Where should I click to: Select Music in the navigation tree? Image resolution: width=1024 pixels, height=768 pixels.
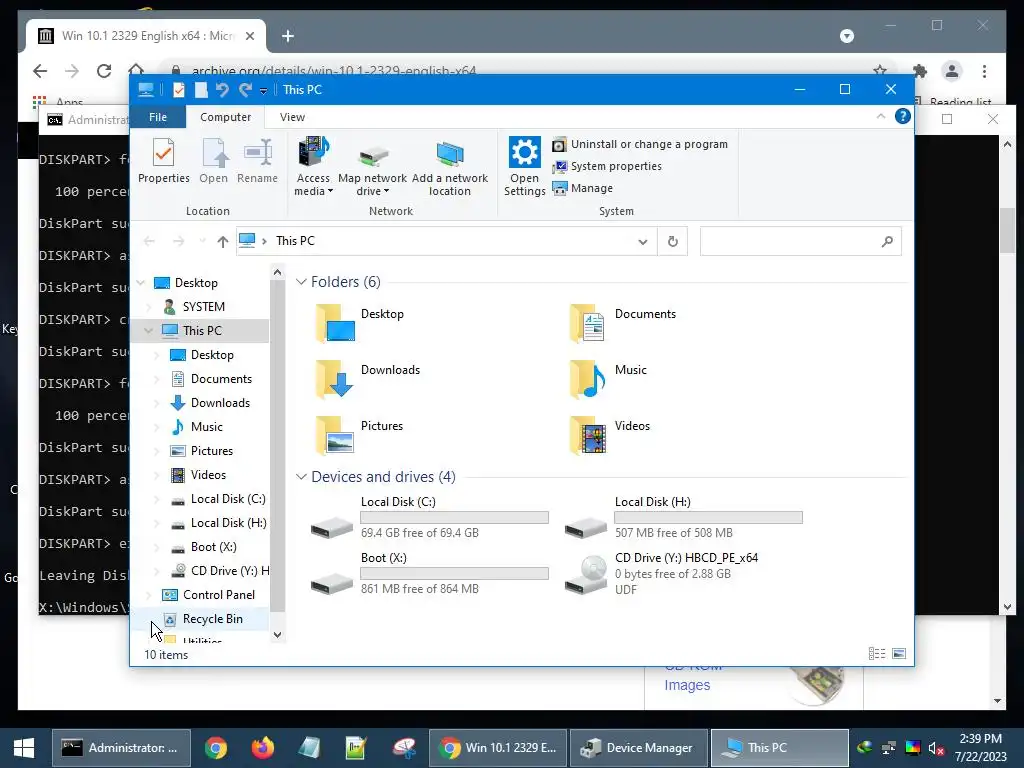[x=206, y=427]
